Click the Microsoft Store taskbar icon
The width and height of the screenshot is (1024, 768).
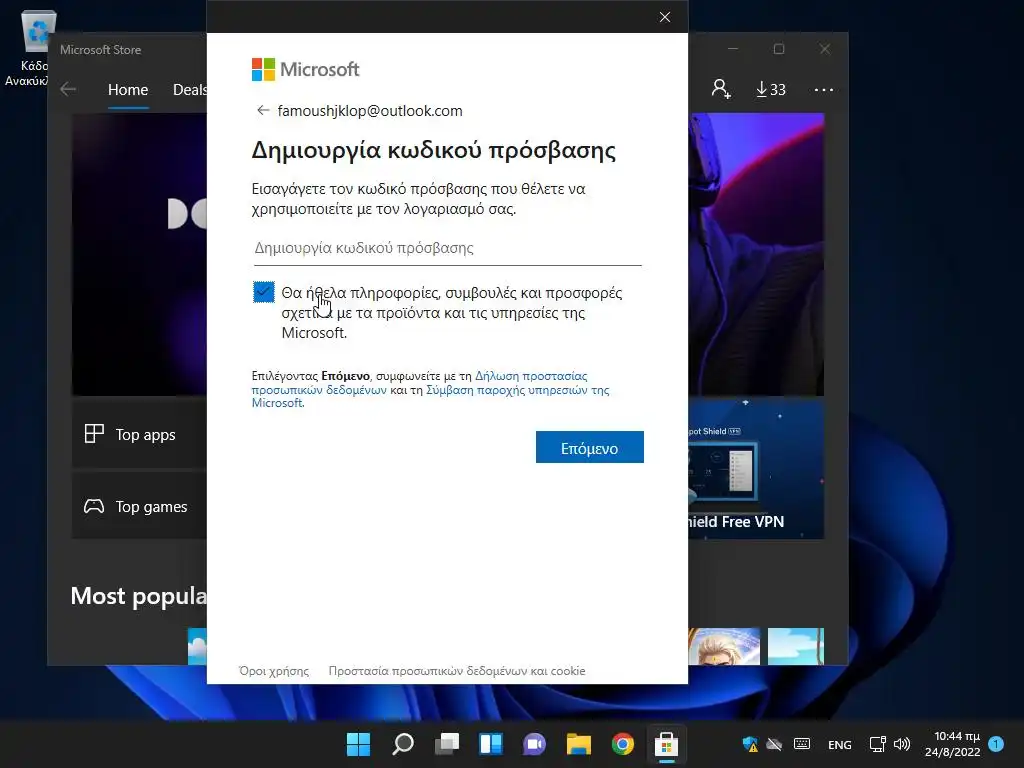666,744
